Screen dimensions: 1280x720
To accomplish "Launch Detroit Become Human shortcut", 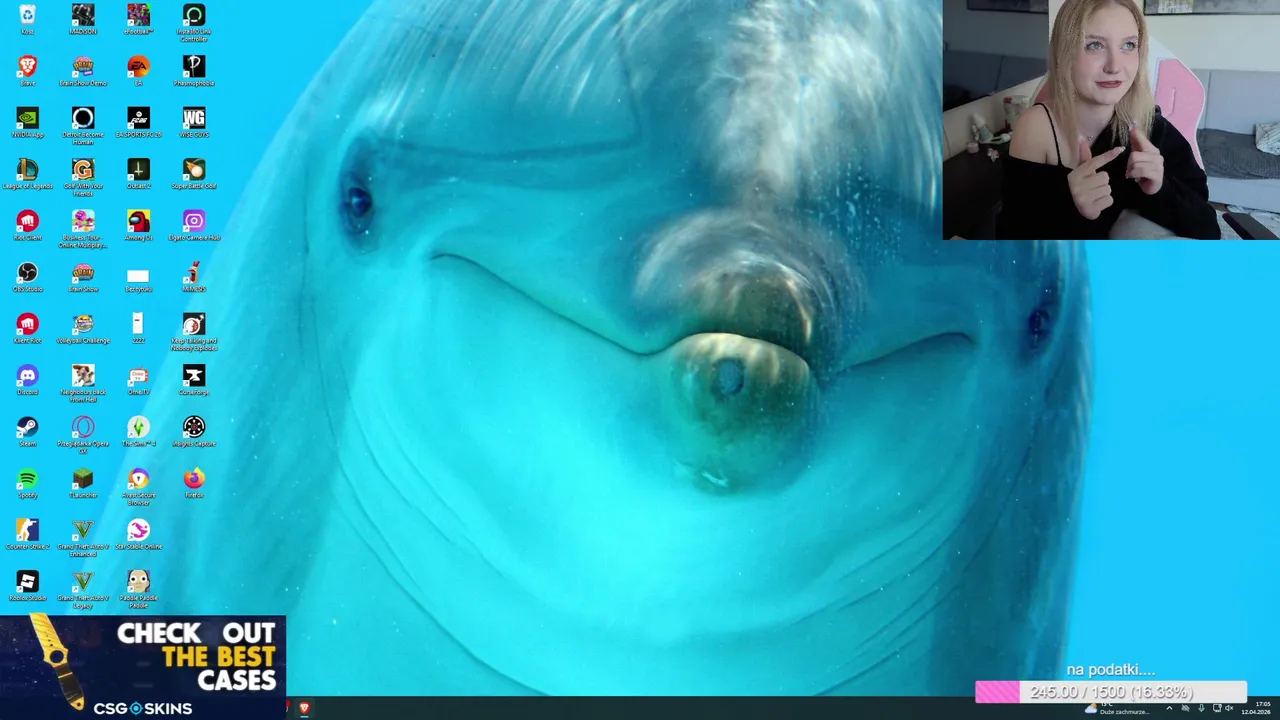I will 83,126.
